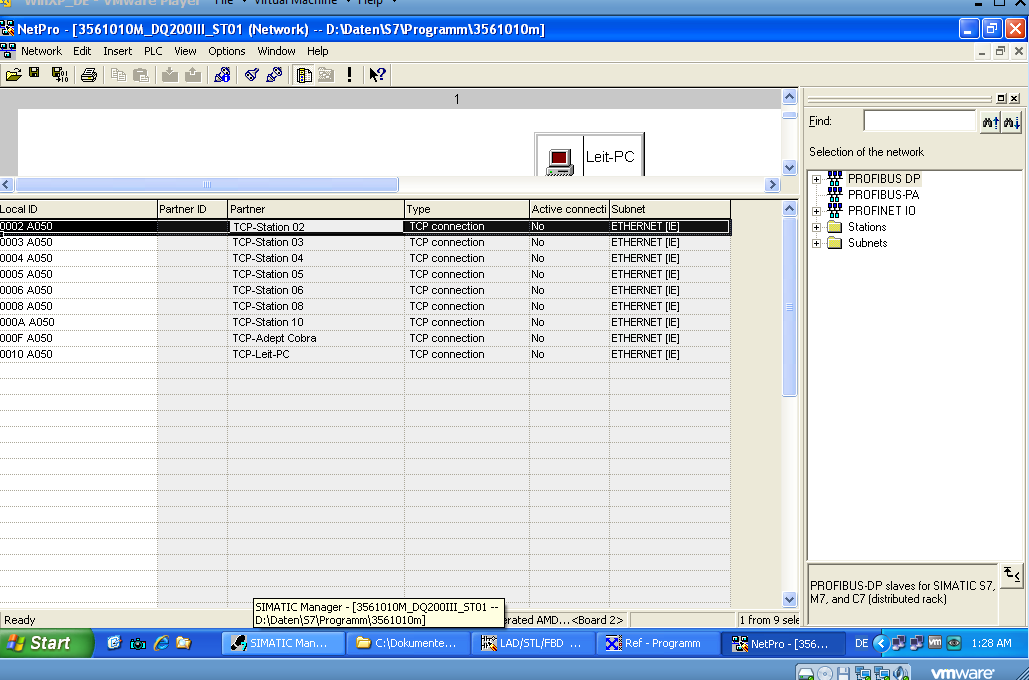The width and height of the screenshot is (1029, 680).
Task: Switch to Ref - Programm taskbar button
Action: pos(658,643)
